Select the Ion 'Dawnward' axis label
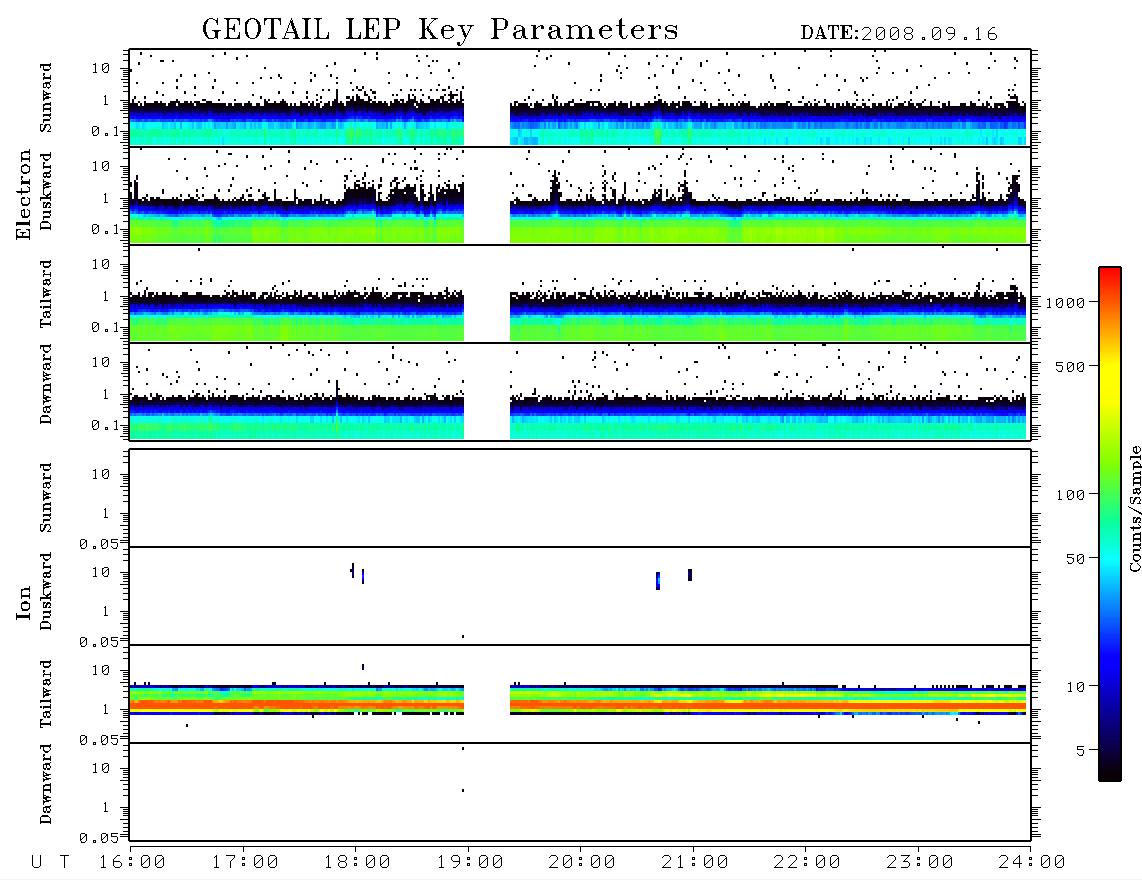The height and width of the screenshot is (880, 1142). 46,784
